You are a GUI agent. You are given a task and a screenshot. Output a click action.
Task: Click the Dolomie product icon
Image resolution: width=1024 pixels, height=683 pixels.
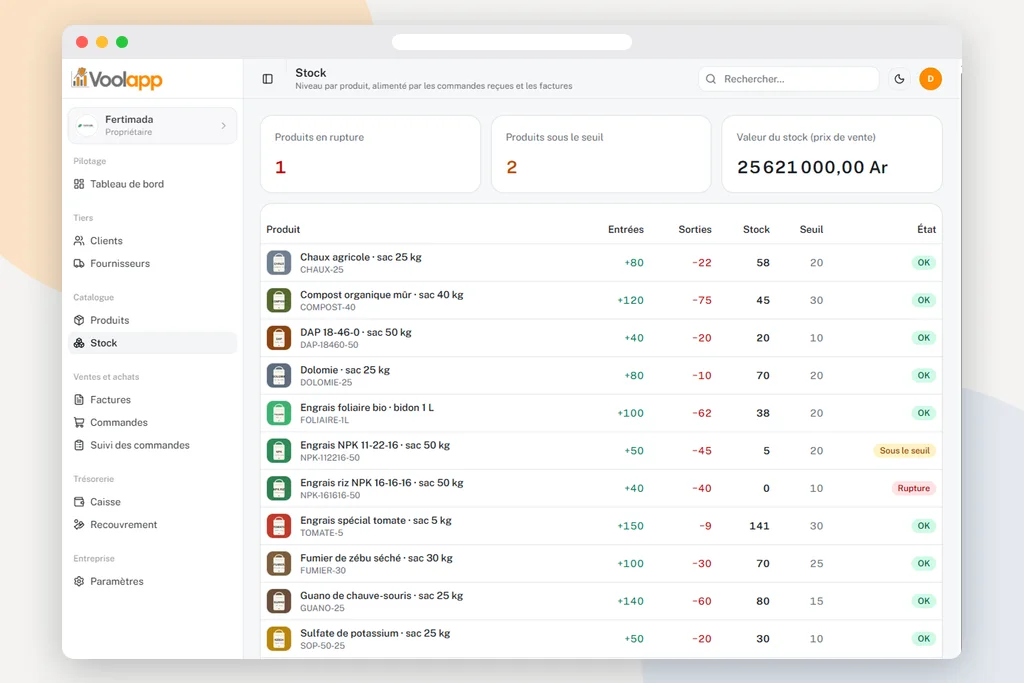(x=279, y=375)
